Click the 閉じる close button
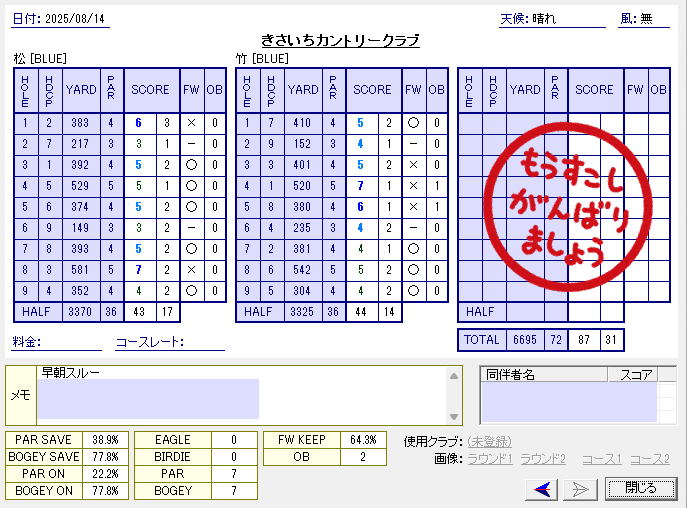Screen dimensions: 687x508 click(640, 488)
